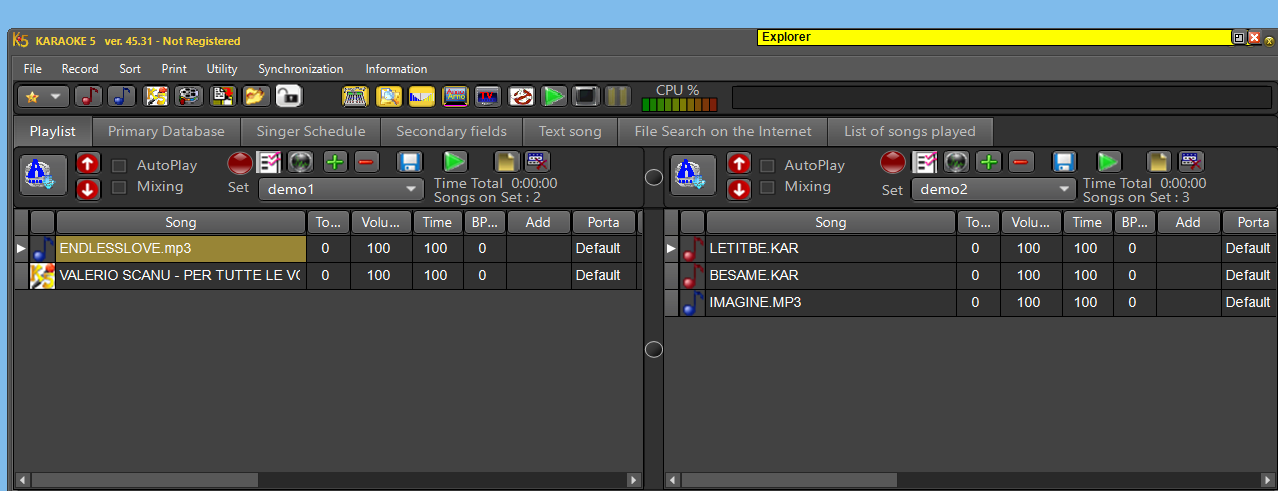1278x491 pixels.
Task: Expand the demo2 Set dropdown
Action: 992,189
